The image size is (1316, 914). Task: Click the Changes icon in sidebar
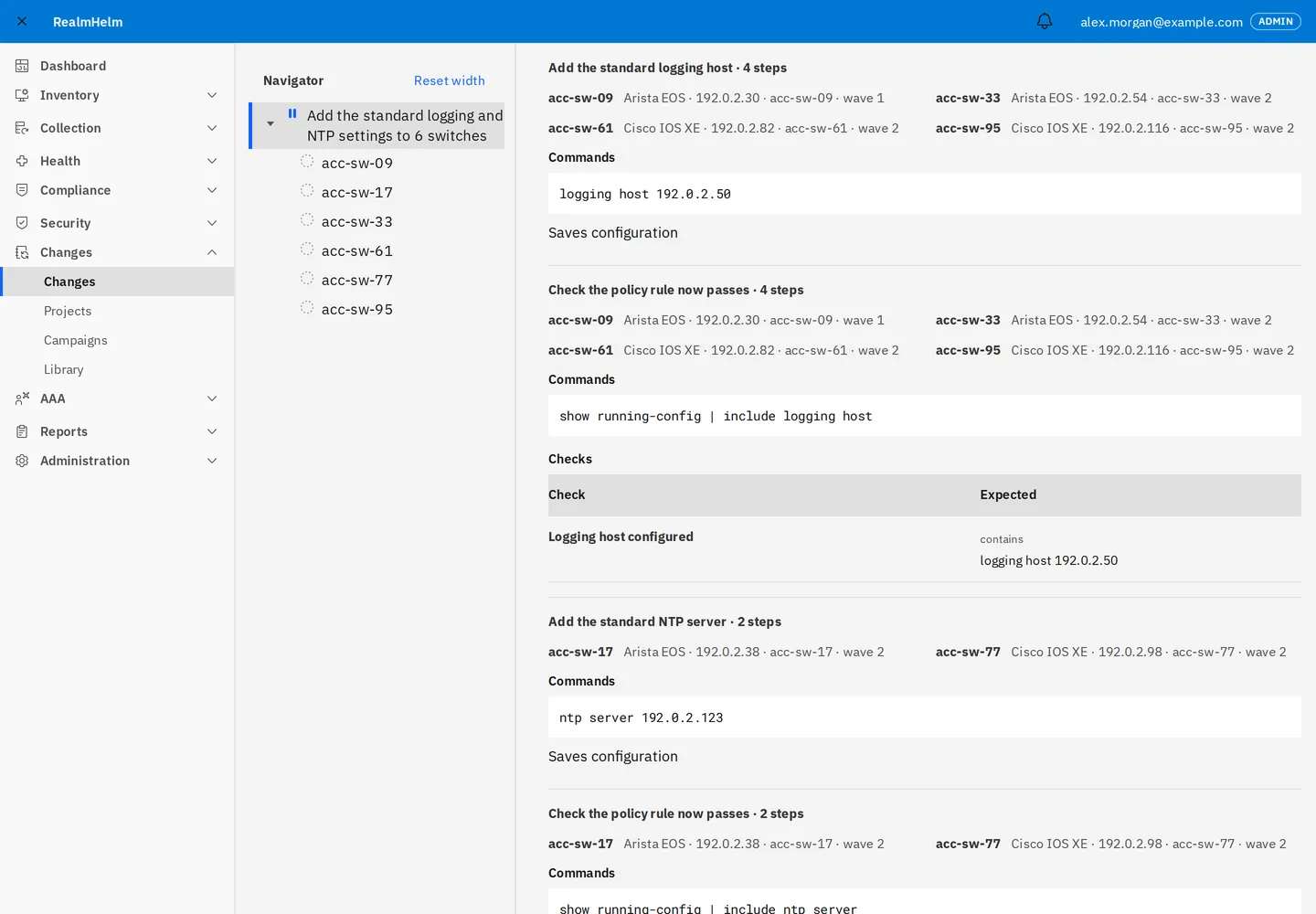point(22,252)
